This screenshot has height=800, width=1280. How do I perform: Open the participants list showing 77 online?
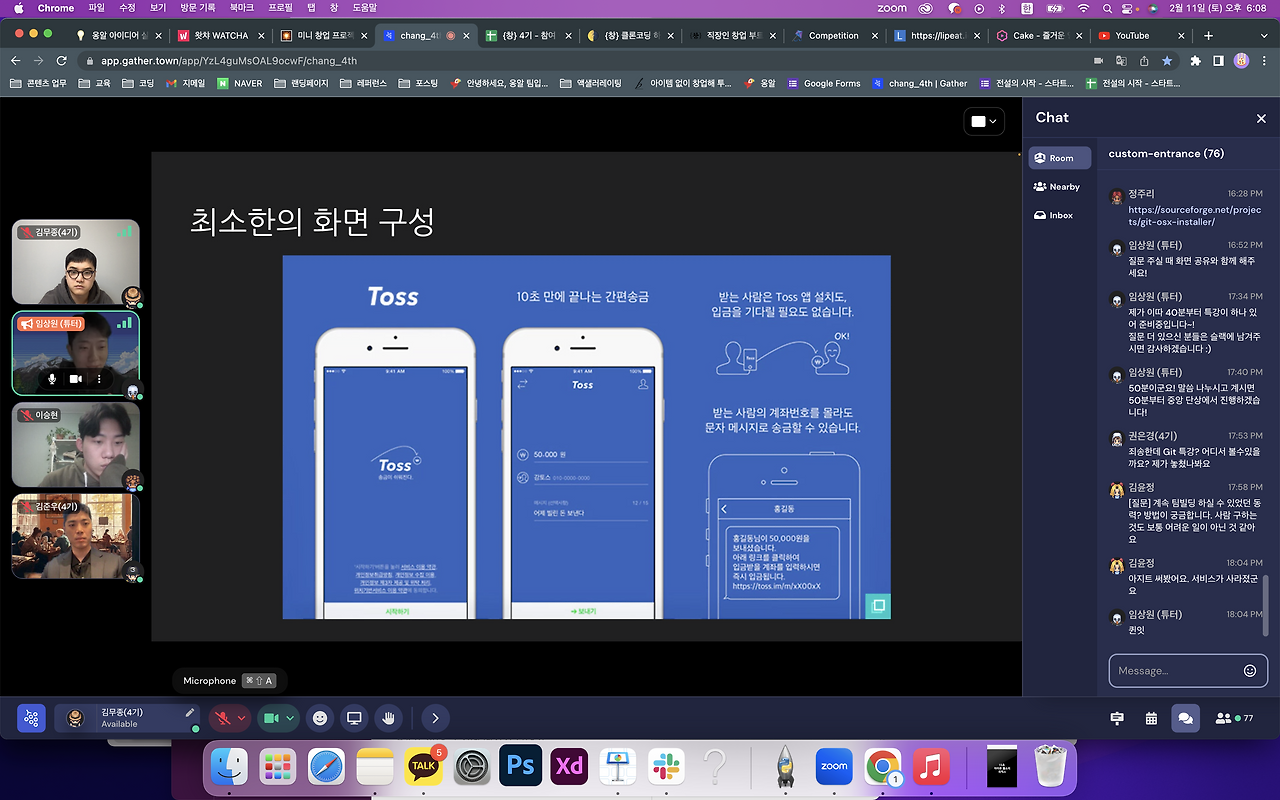[x=1226, y=718]
